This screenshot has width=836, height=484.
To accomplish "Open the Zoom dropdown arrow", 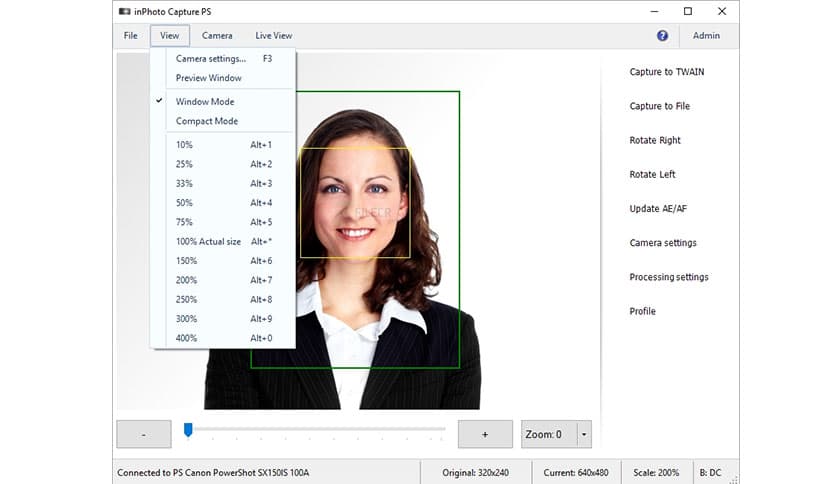I will pyautogui.click(x=584, y=434).
